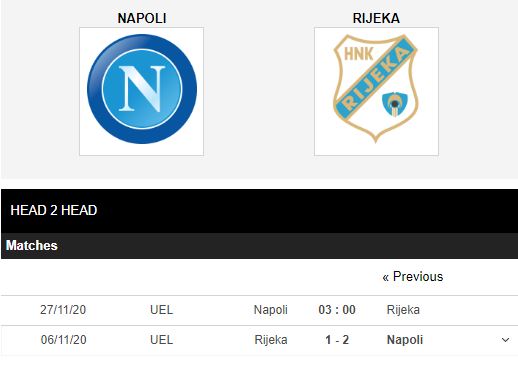Click UEL competition in 27/11/20 row
Viewport: 518px width, 376px height.
161,310
